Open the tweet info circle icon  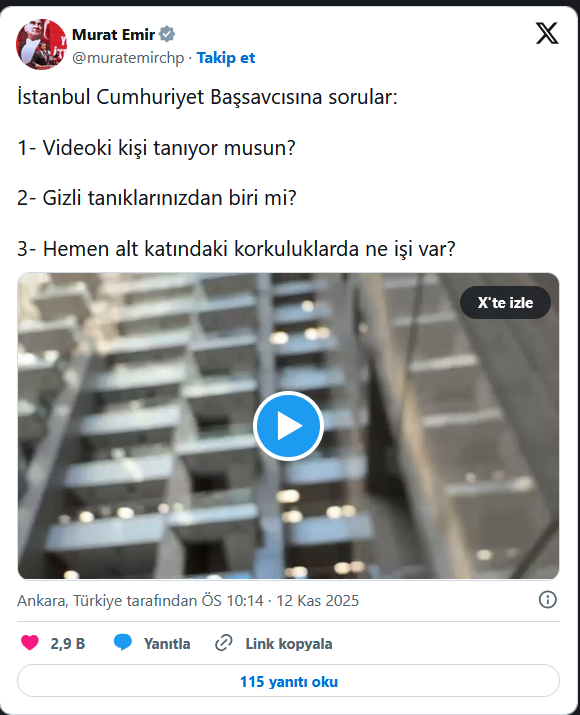pyautogui.click(x=548, y=600)
